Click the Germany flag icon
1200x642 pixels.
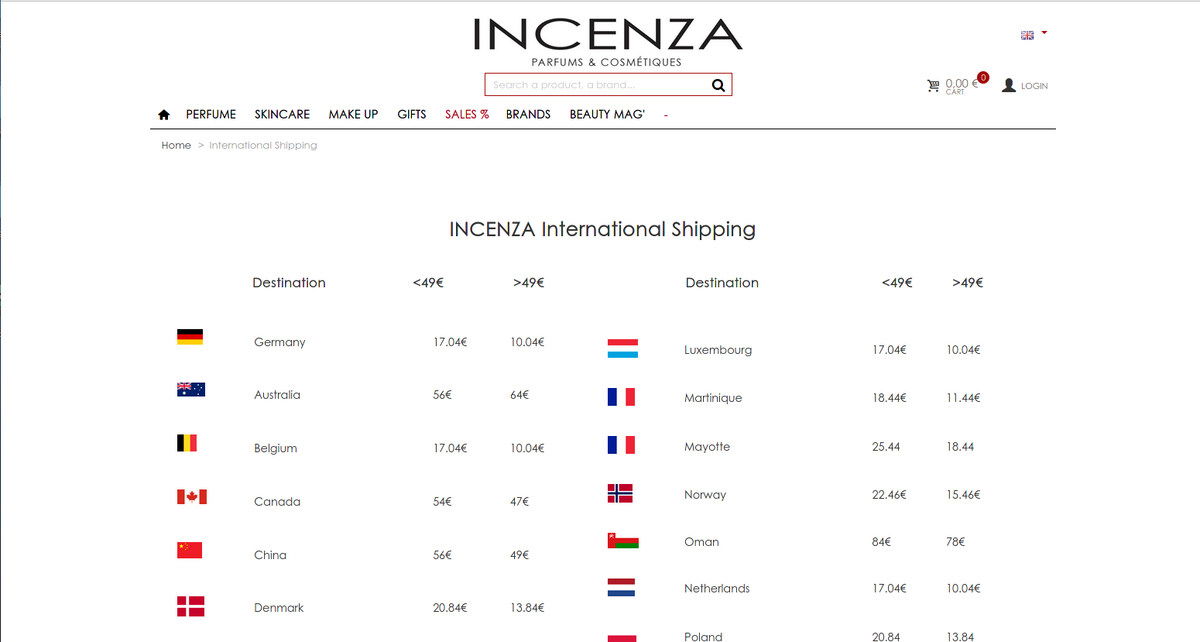tap(190, 337)
